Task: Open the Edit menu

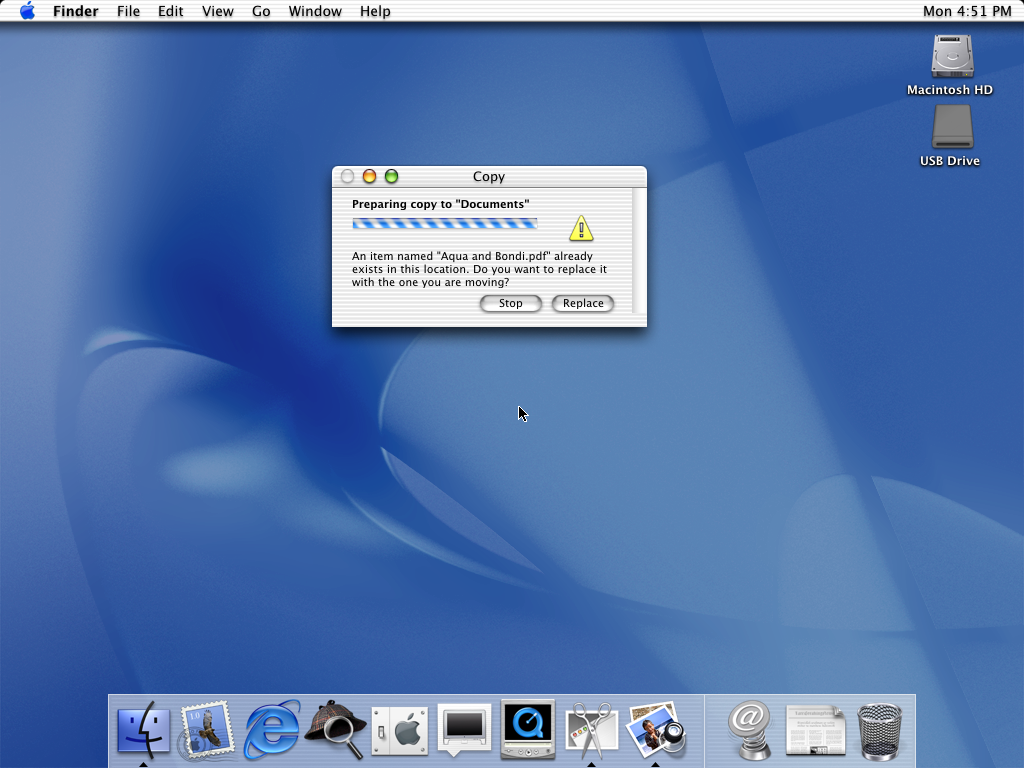Action: (170, 11)
